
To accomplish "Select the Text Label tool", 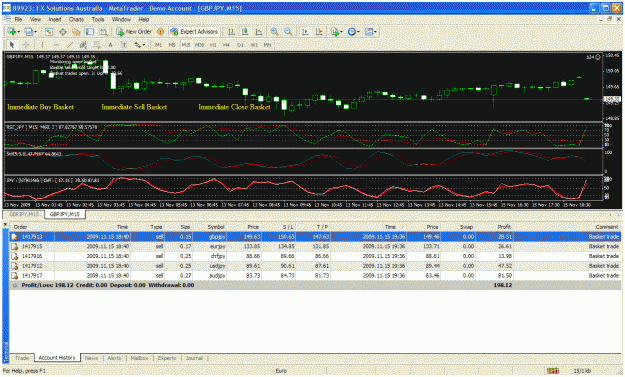I will (x=124, y=45).
